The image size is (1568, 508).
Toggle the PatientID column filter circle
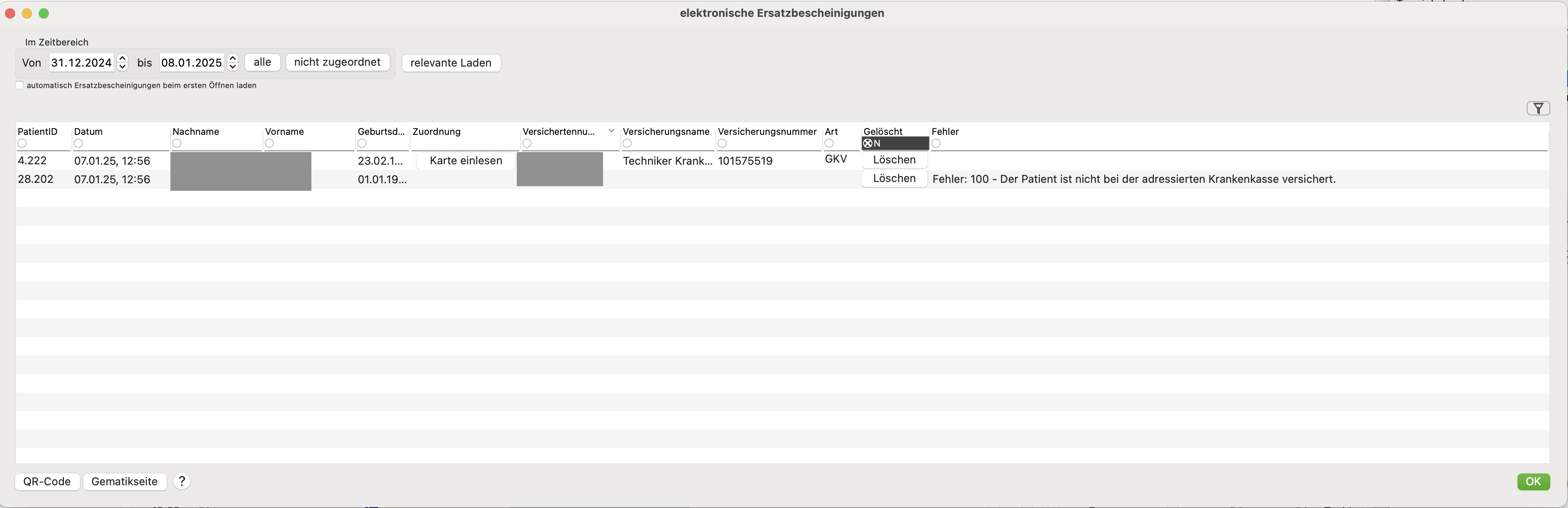click(22, 143)
